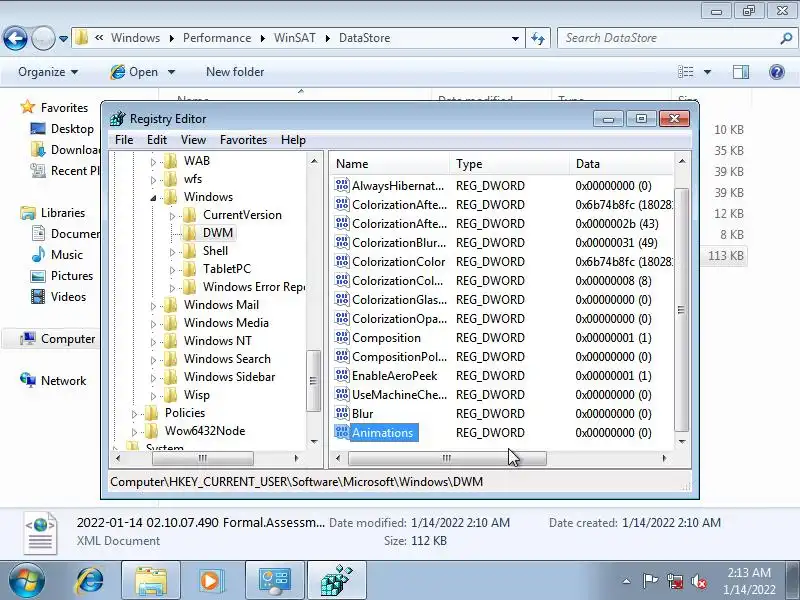The image size is (800, 600).
Task: Select Pictures in Libraries sidebar
Action: click(x=71, y=276)
